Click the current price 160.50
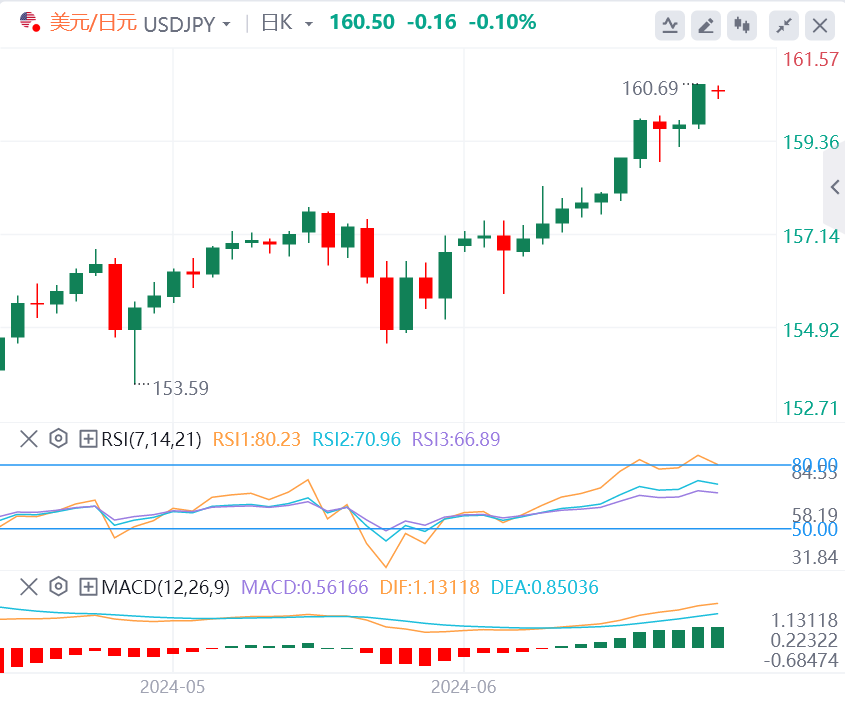 point(362,22)
